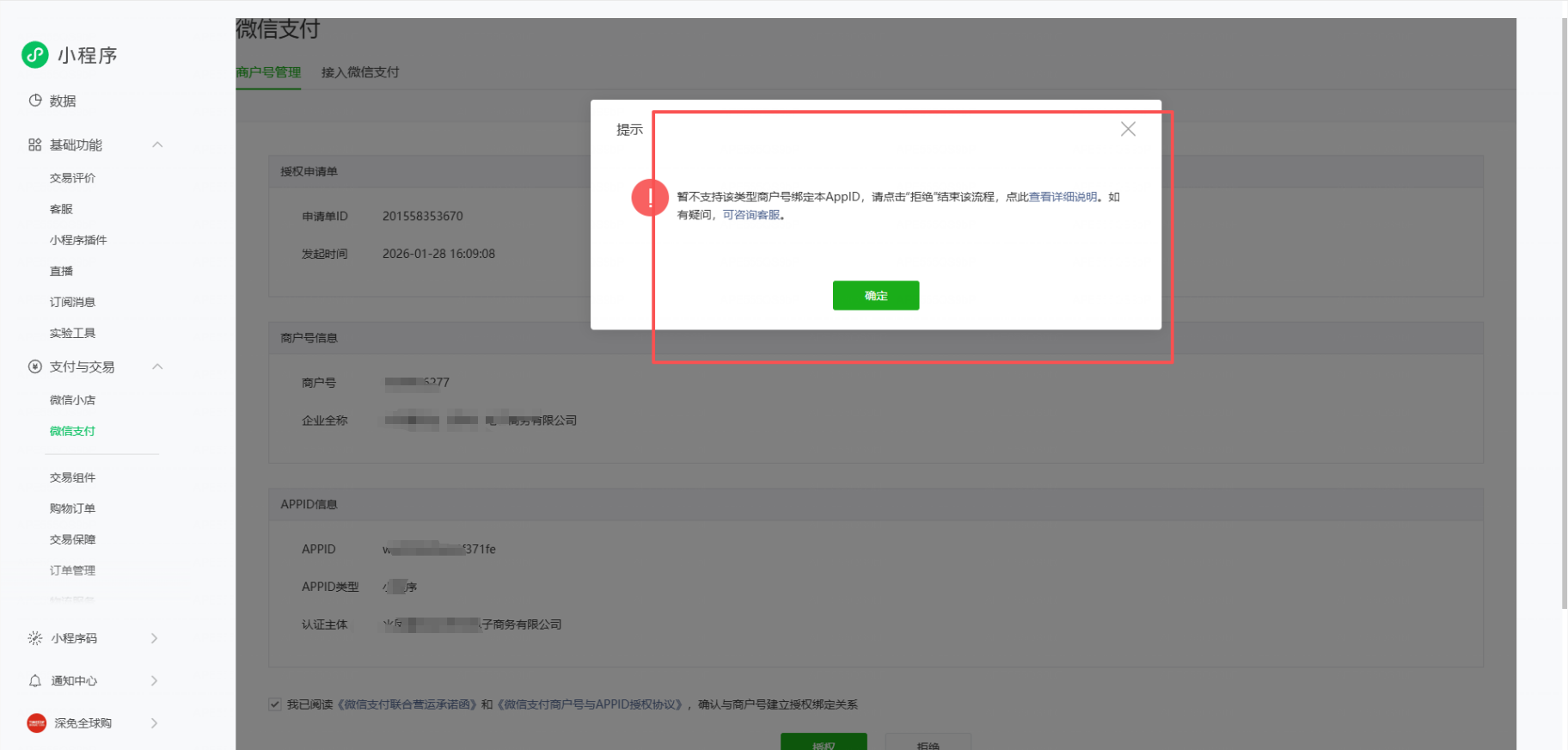
Task: Click the 认证主体 label
Action: (x=325, y=624)
